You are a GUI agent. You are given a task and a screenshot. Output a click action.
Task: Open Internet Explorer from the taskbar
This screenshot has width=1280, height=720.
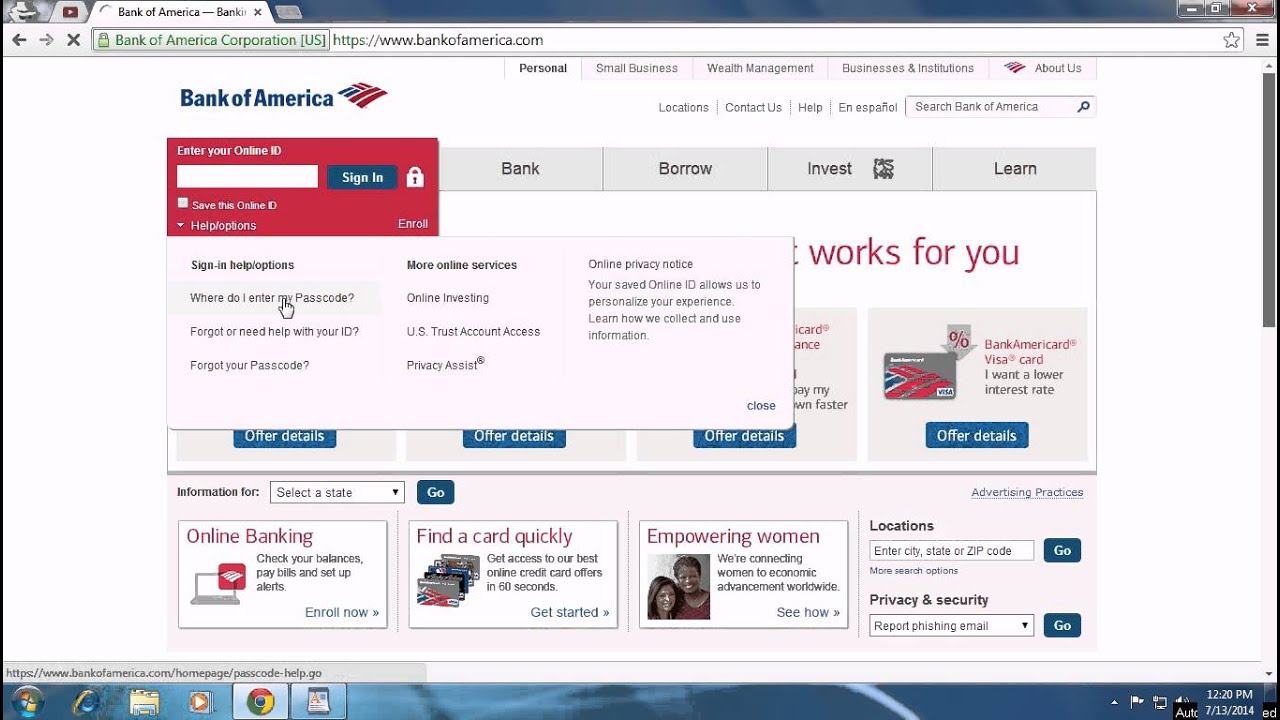[x=85, y=701]
